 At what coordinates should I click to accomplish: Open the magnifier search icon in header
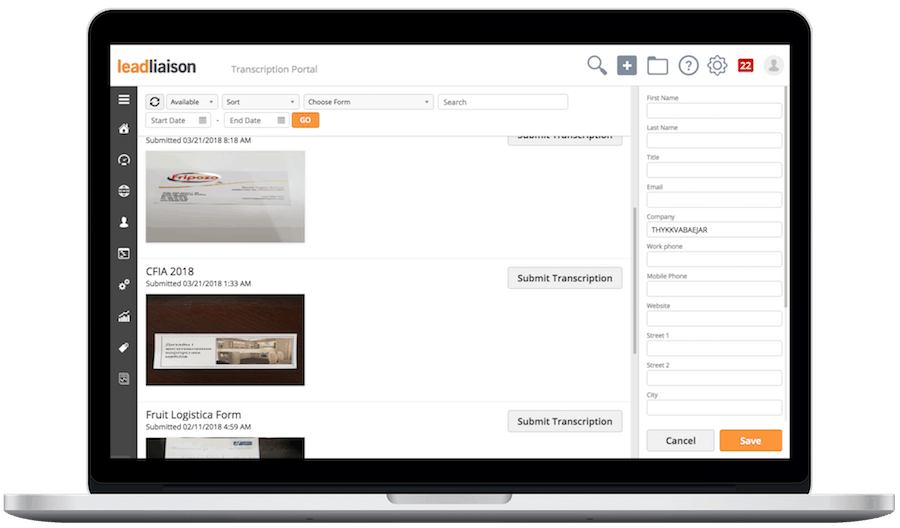(x=597, y=65)
